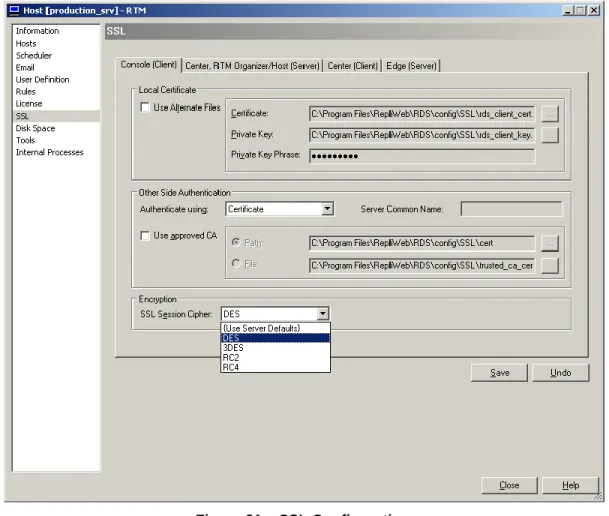609x516 pixels.
Task: Minimize the RTM host window
Action: pos(568,10)
